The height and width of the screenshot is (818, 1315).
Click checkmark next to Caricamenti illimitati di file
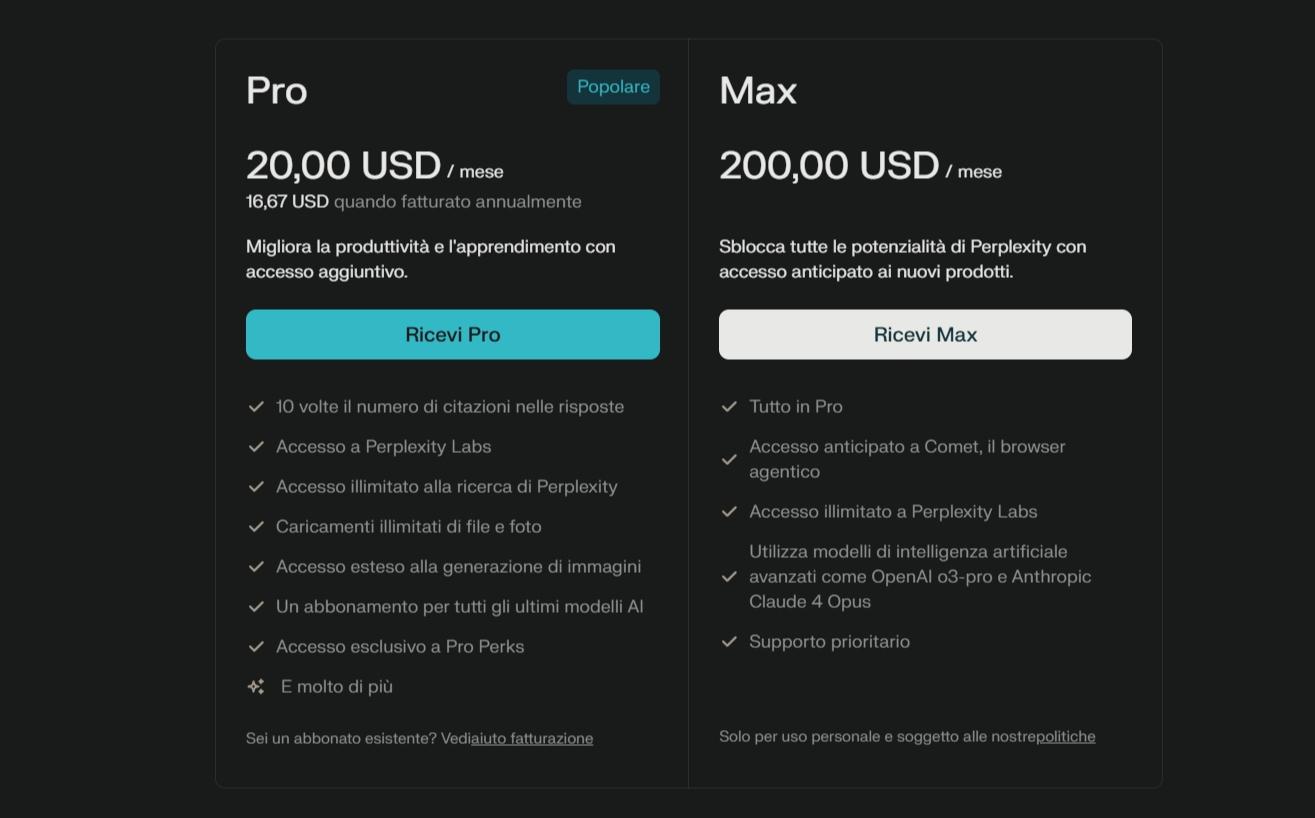pos(256,526)
